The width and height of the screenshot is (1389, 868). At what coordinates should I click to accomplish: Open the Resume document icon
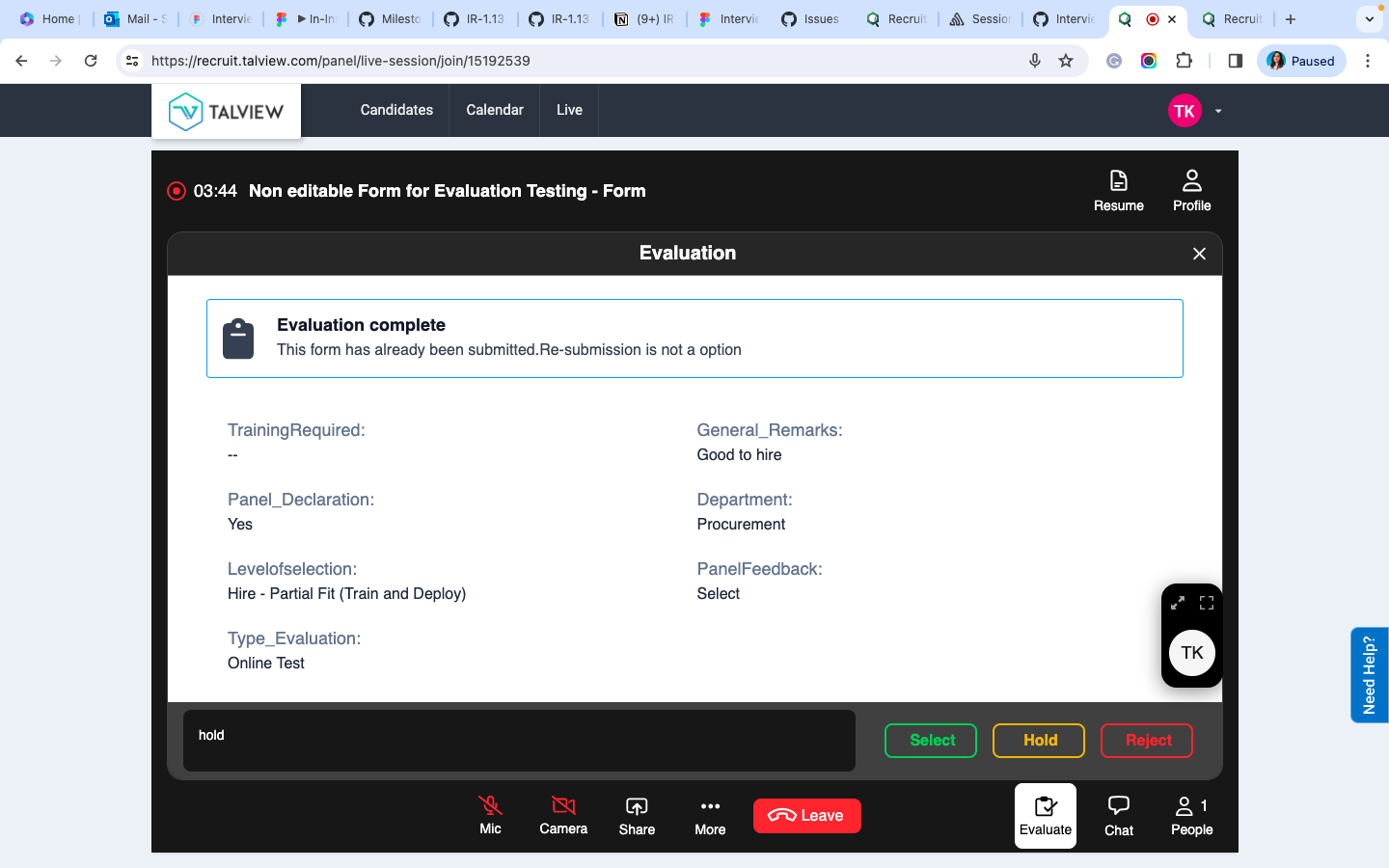coord(1118,191)
